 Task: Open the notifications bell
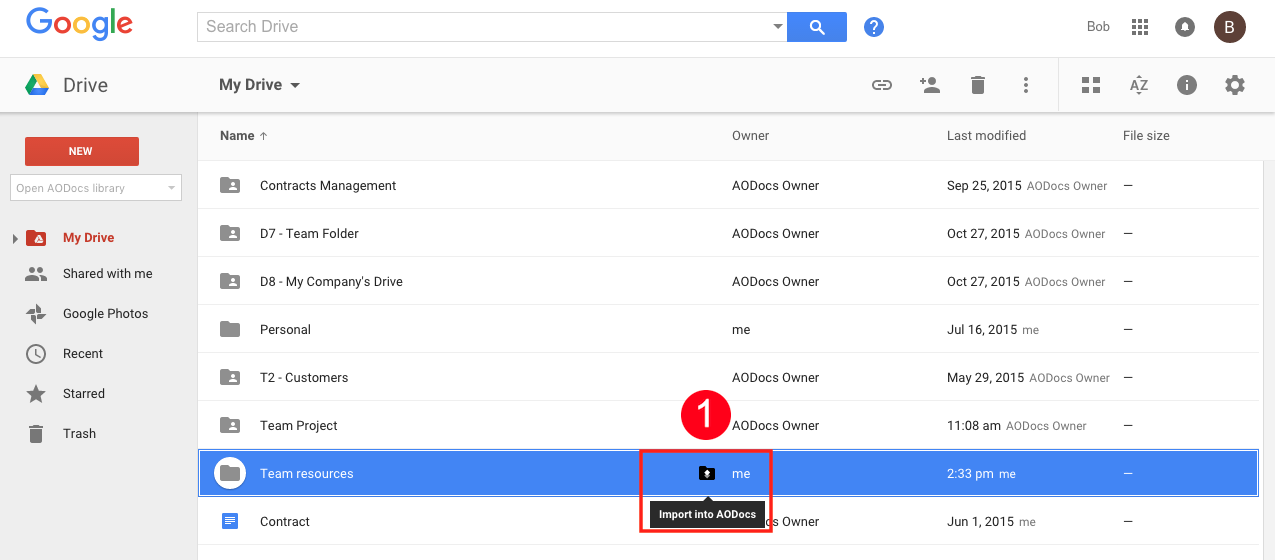point(1184,27)
